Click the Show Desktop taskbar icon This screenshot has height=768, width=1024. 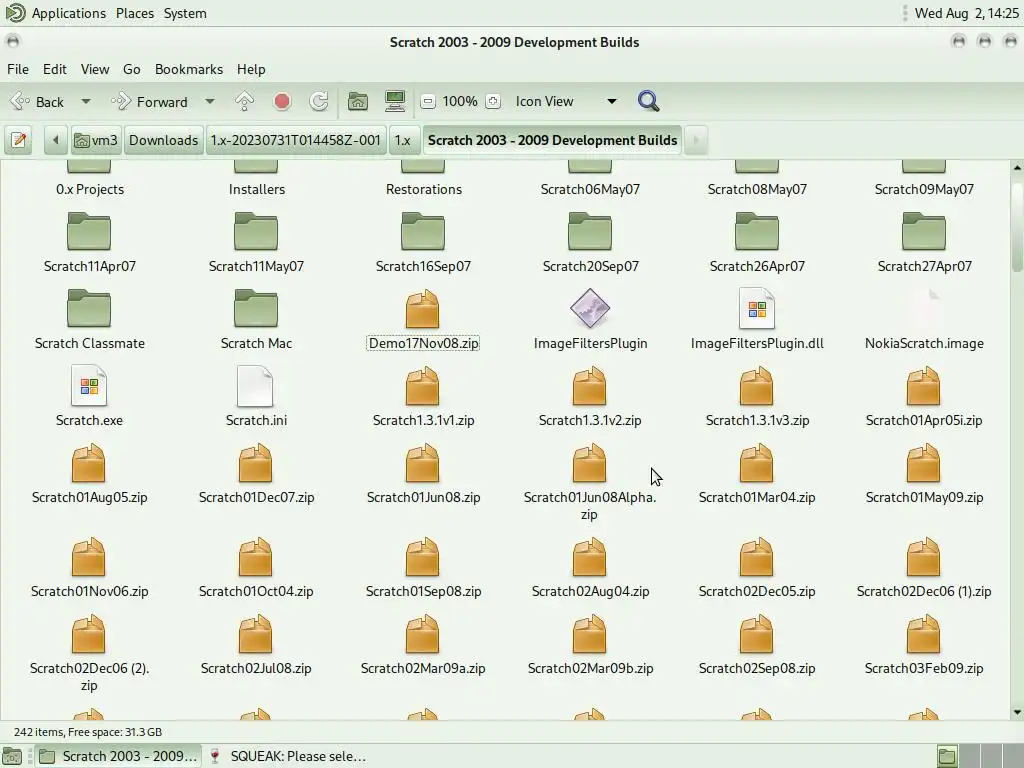pyautogui.click(x=12, y=756)
